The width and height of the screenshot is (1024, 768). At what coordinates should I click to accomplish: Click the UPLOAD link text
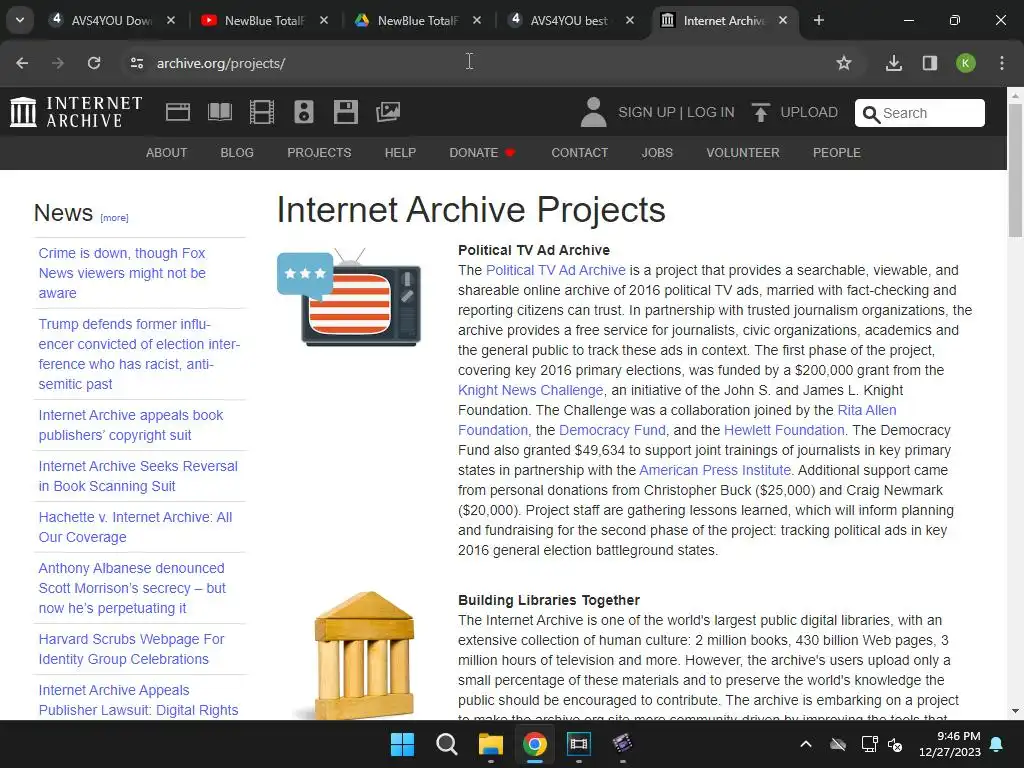click(809, 112)
